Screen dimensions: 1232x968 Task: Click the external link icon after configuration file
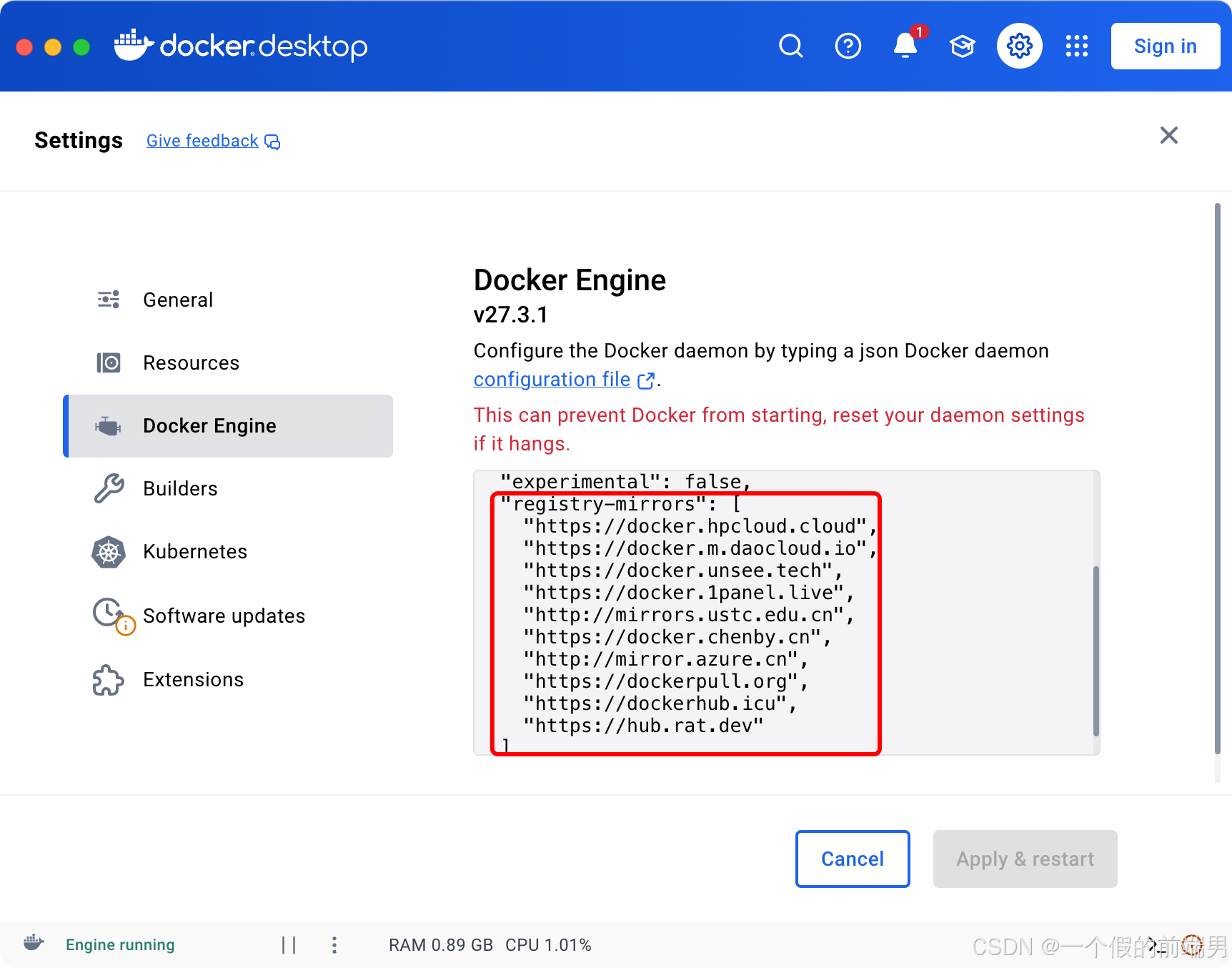point(646,380)
